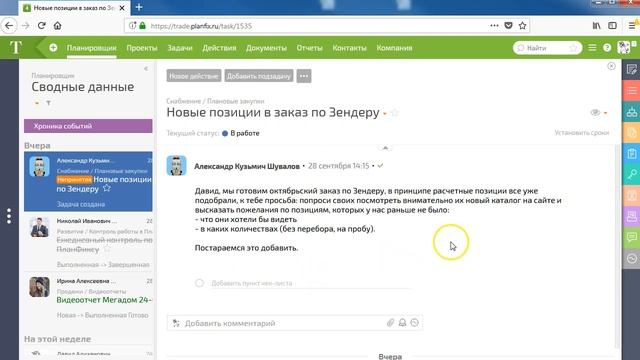Open the Задачи menu
The width and height of the screenshot is (640, 360).
pos(180,48)
